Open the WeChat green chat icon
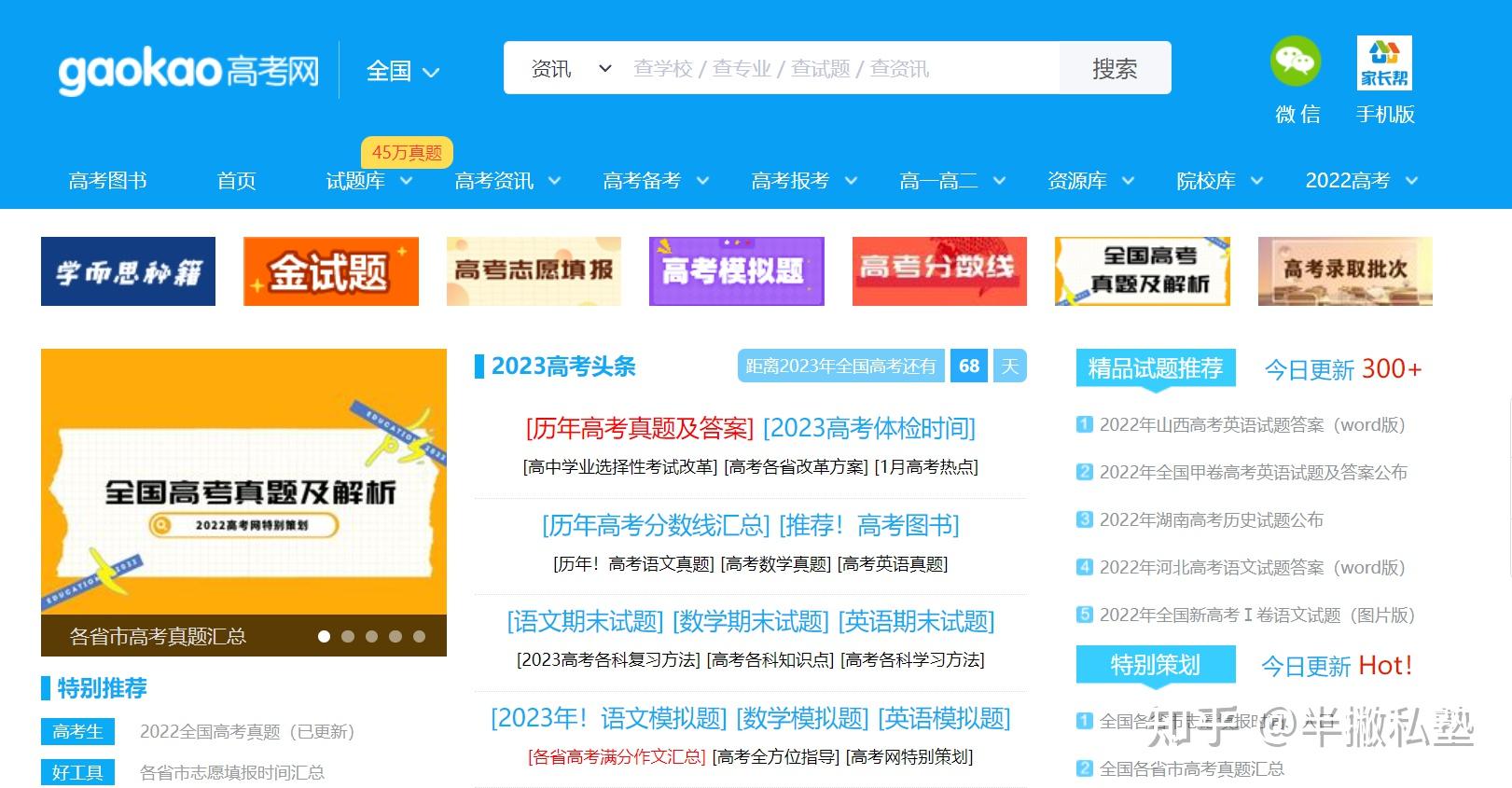This screenshot has height=788, width=1512. (1296, 62)
